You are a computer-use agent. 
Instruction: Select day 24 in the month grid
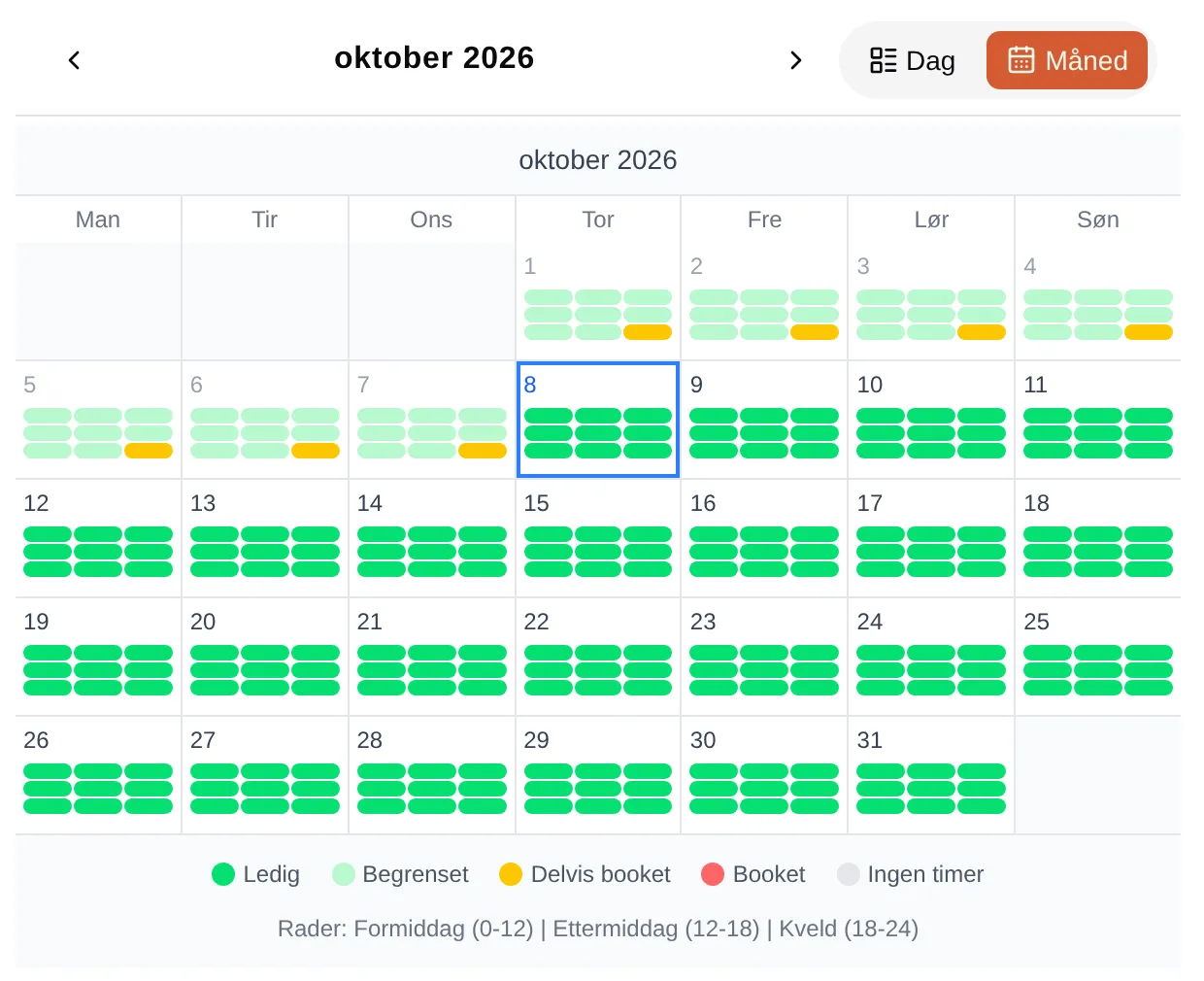(931, 657)
